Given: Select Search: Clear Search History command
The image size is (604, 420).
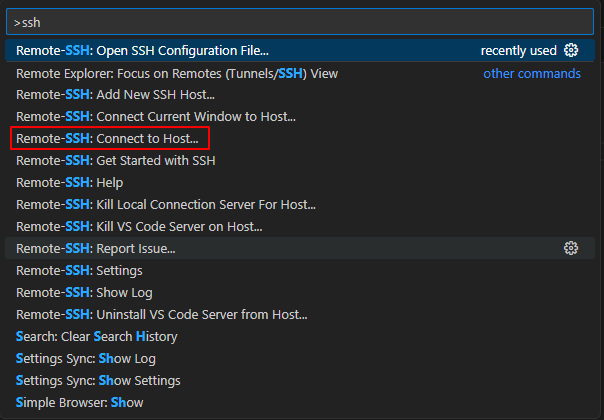Looking at the screenshot, I should [x=300, y=336].
